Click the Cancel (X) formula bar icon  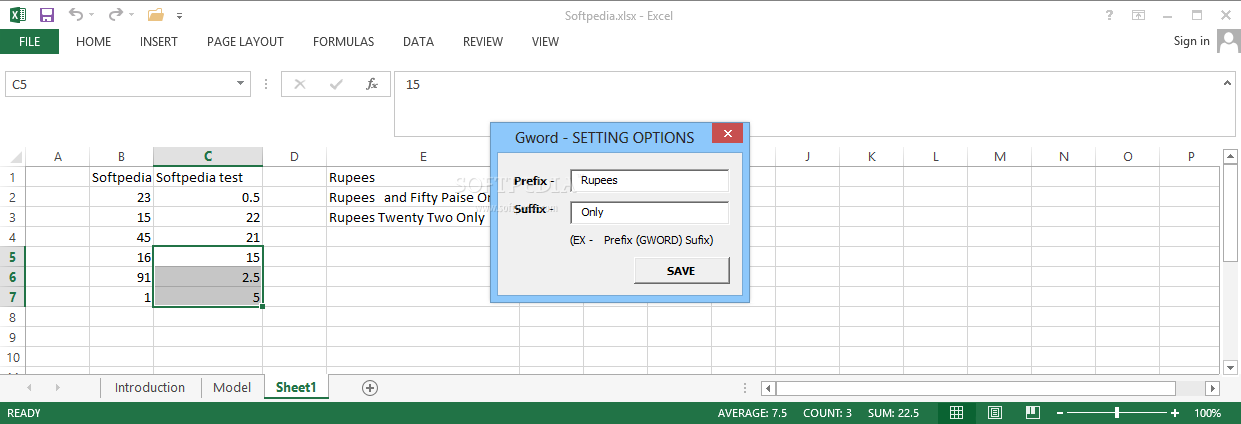300,85
